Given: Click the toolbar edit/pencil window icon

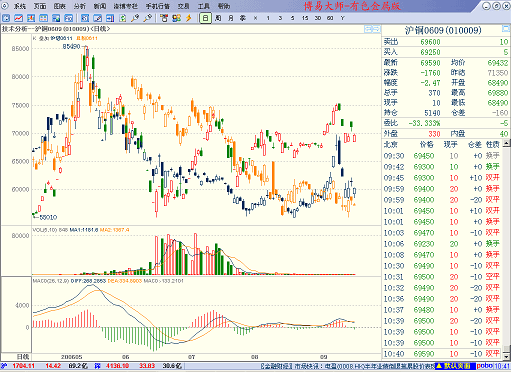Looking at the screenshot, I should 98,18.
